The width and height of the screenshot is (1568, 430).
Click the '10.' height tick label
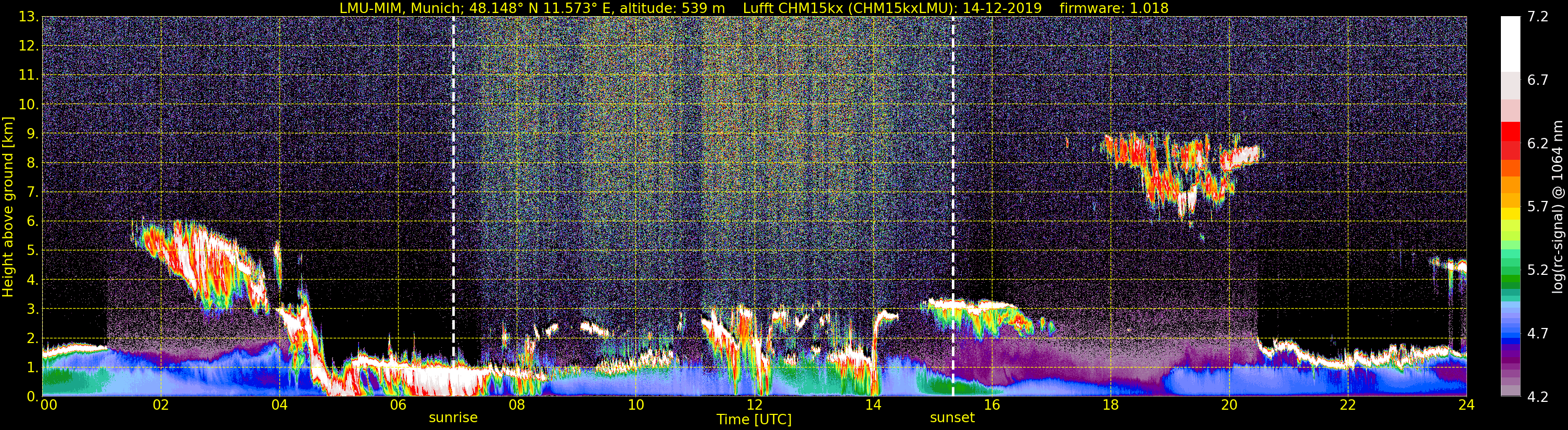tap(29, 104)
